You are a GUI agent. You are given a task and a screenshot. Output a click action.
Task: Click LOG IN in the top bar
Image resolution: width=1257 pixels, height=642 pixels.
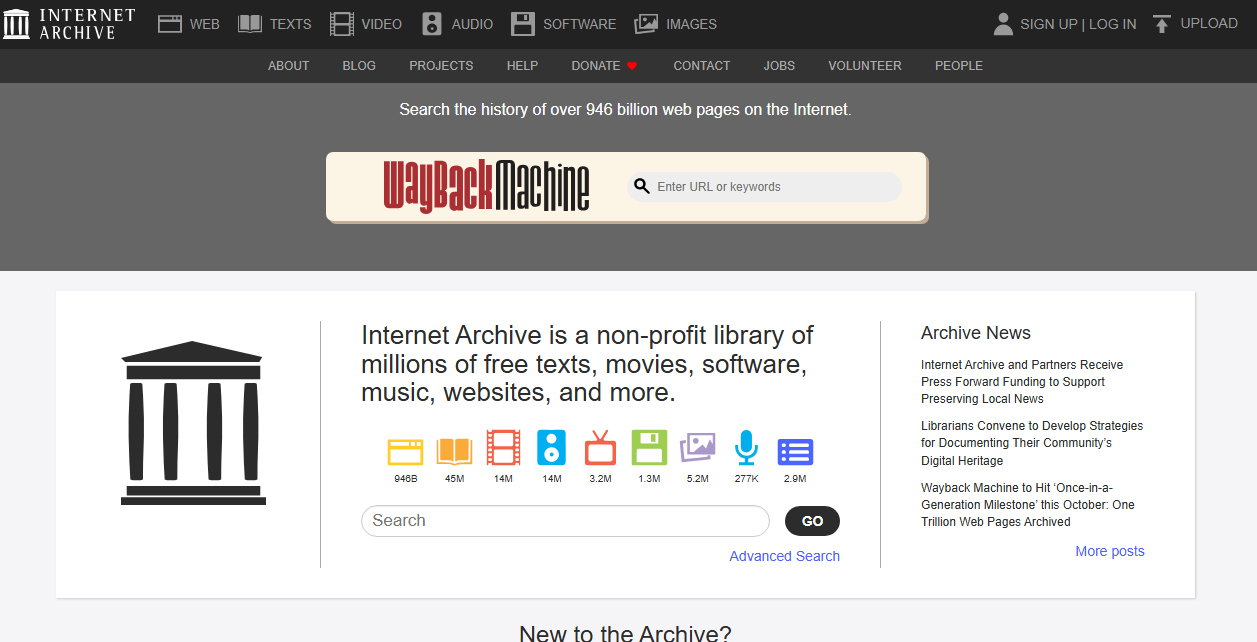point(1113,24)
